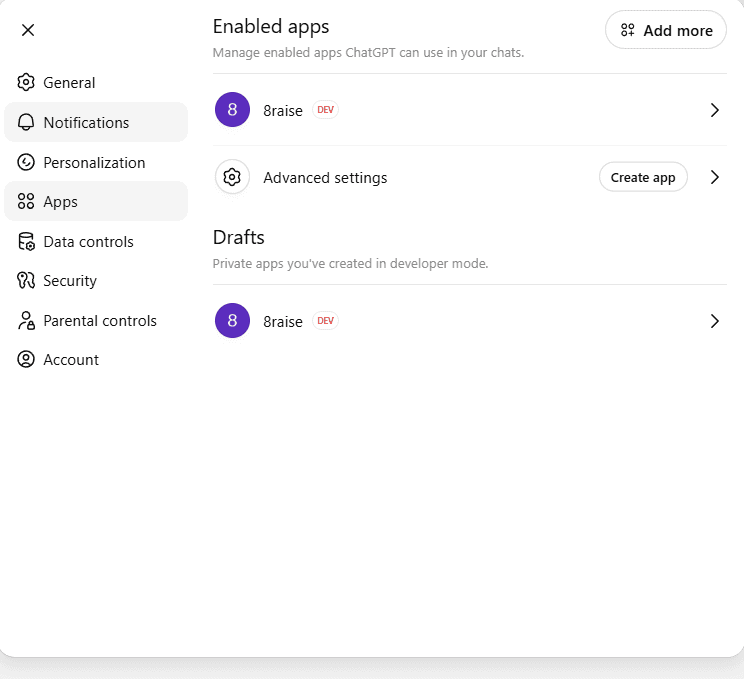Click the purple 8raise avatar under Drafts
This screenshot has height=679, width=744.
pyautogui.click(x=232, y=321)
